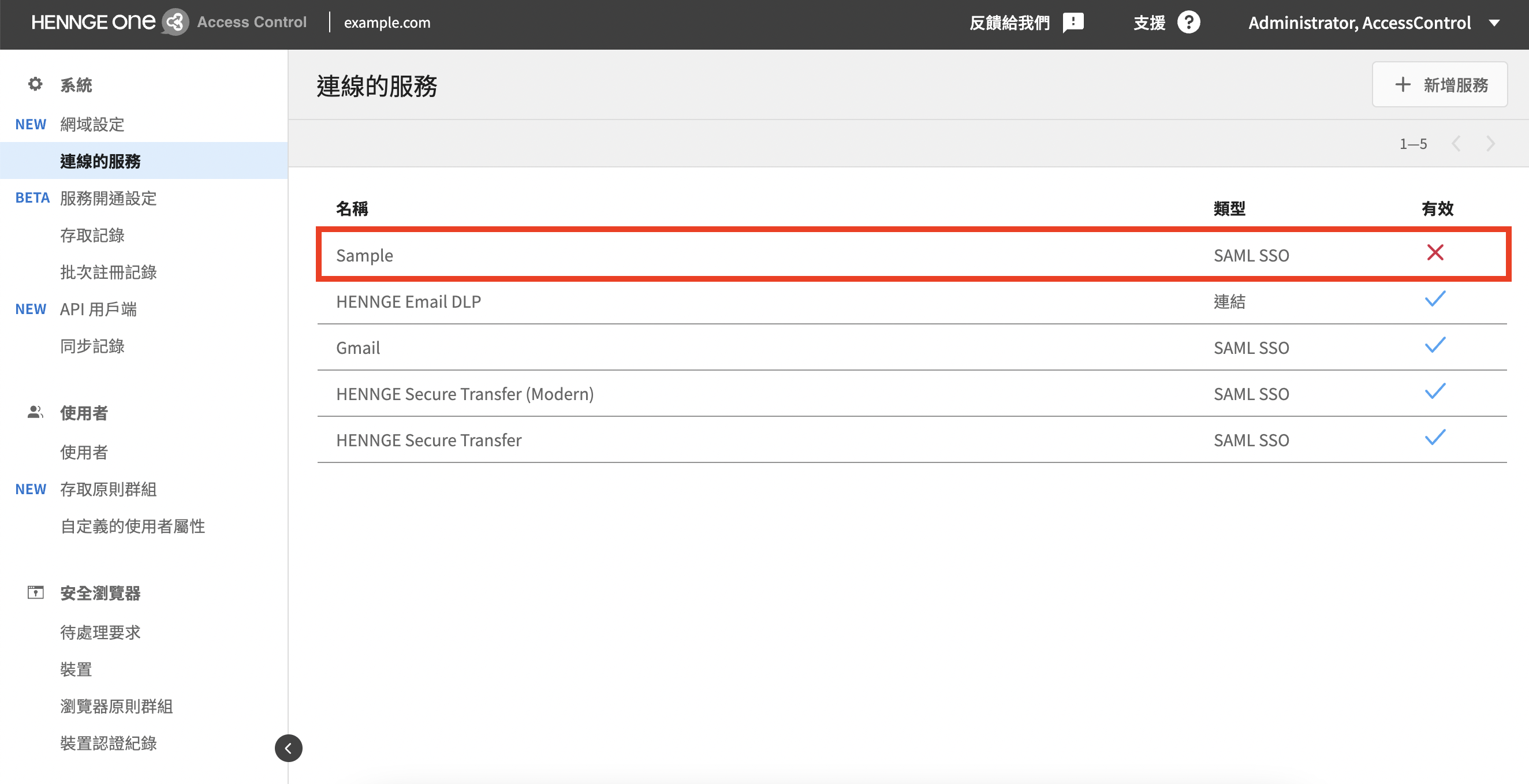
Task: Click the checkmark in the Gmail row
Action: pos(1435,345)
